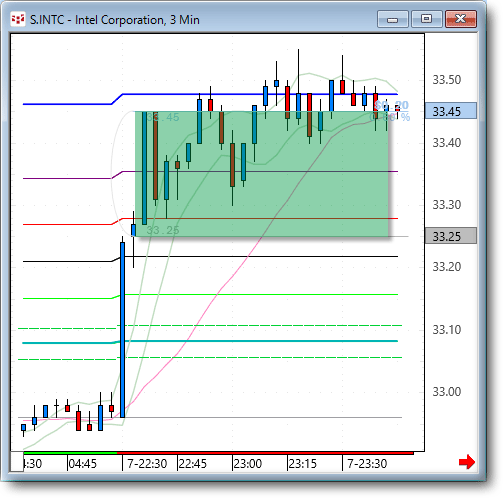This screenshot has width=504, height=499.
Task: Click the 33.10 price axis label
Action: tap(447, 330)
